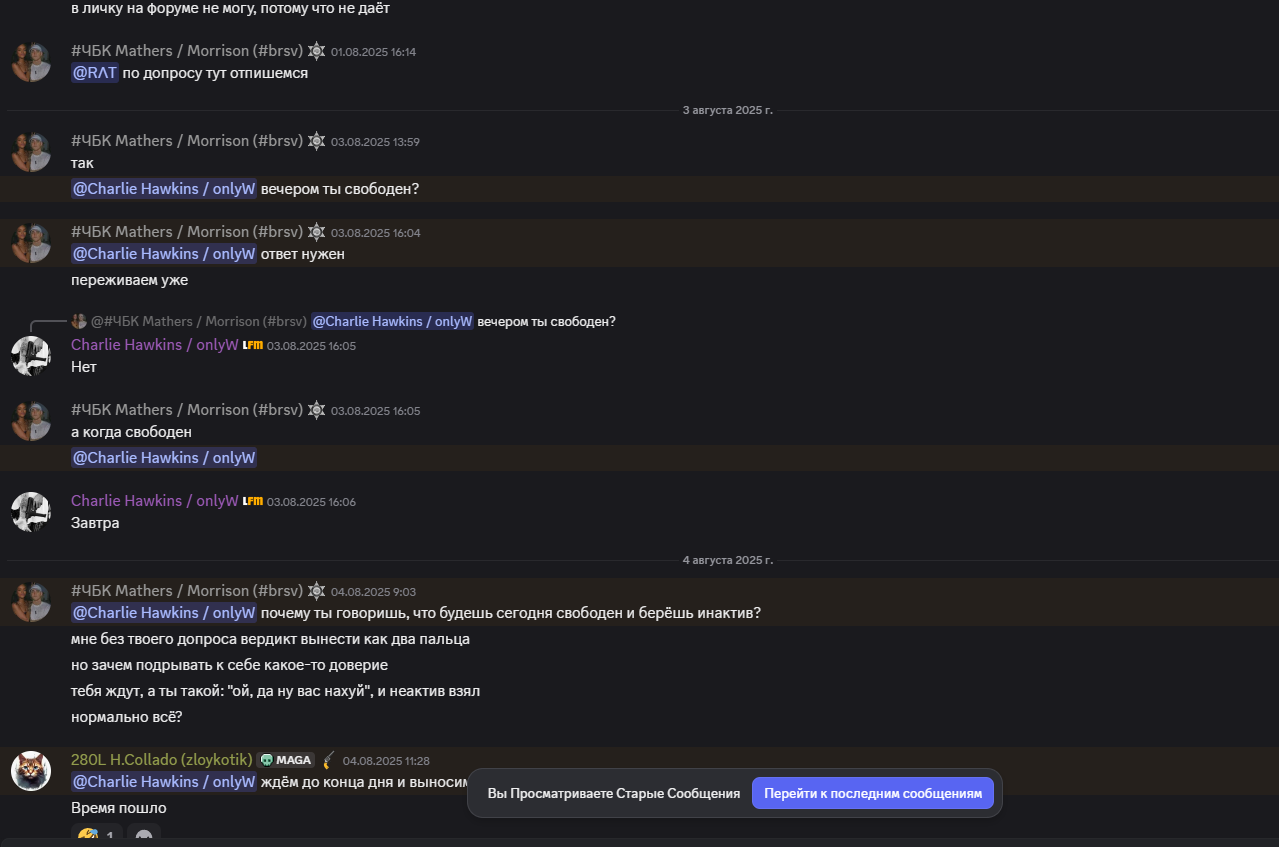The width and height of the screenshot is (1279, 847).
Task: Jump to latest messages with "Перейти к последним сообщениям"
Action: coord(873,793)
